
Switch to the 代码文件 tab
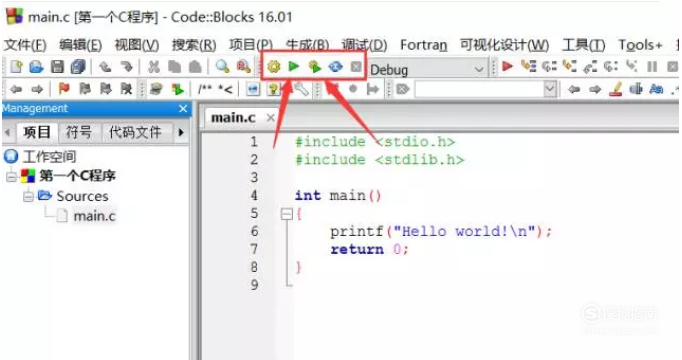(135, 132)
